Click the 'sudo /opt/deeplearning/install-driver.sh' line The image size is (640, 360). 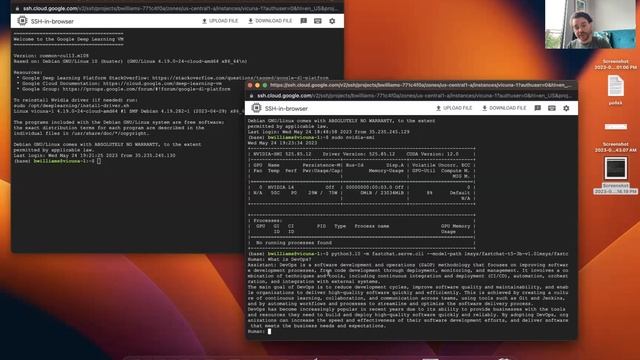click(x=71, y=106)
